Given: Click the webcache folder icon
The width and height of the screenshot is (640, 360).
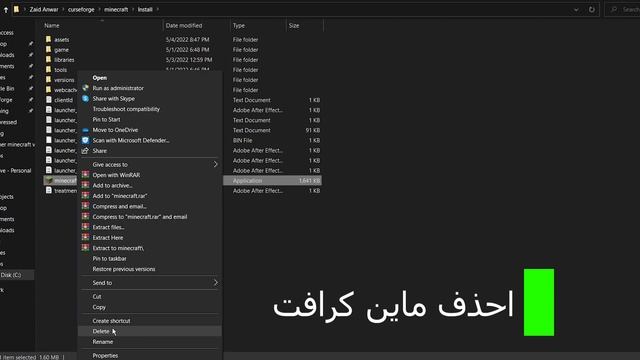Looking at the screenshot, I should click(49, 90).
